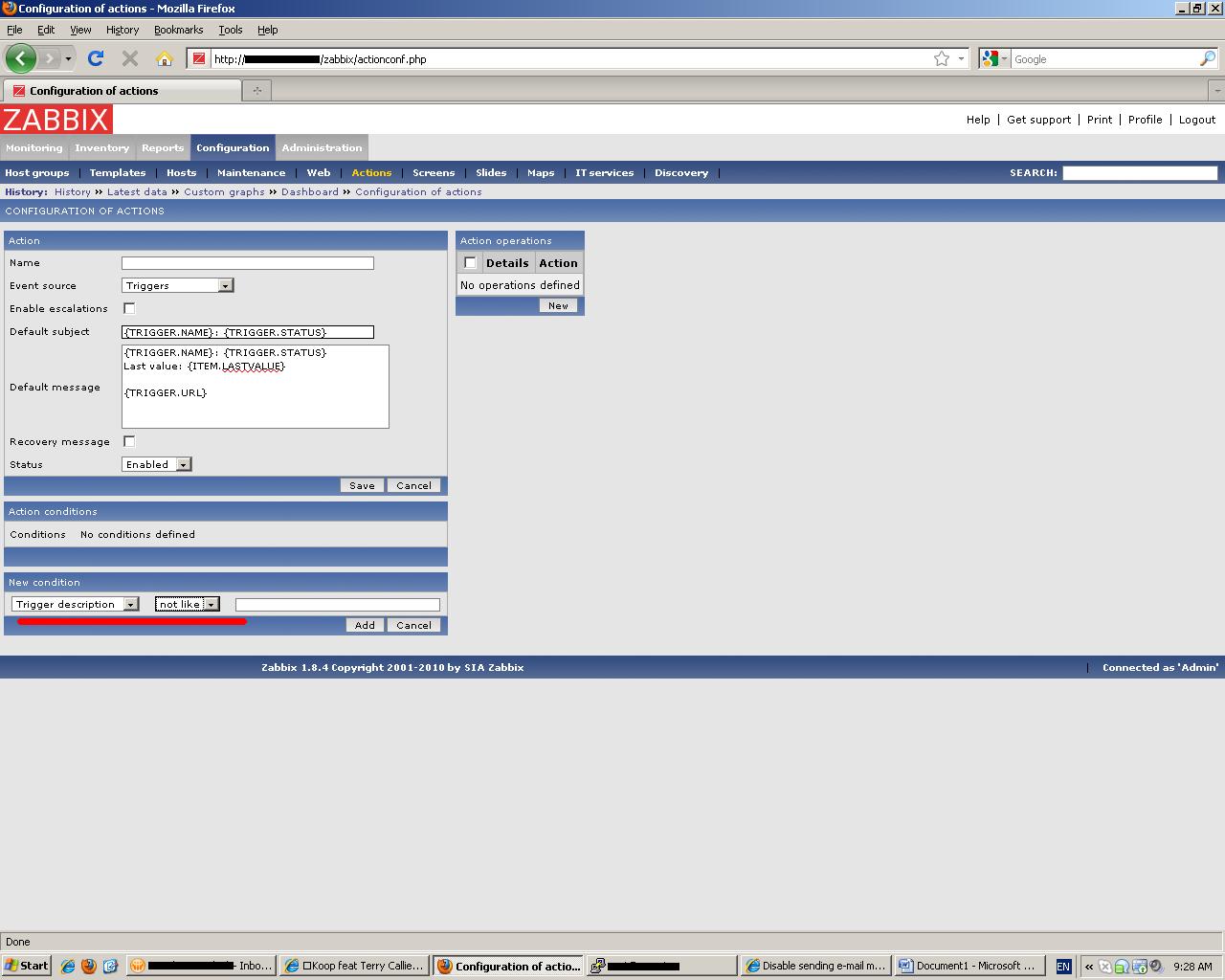The width and height of the screenshot is (1225, 980).
Task: Go to Latest data in history breadcrumb
Action: 137,192
